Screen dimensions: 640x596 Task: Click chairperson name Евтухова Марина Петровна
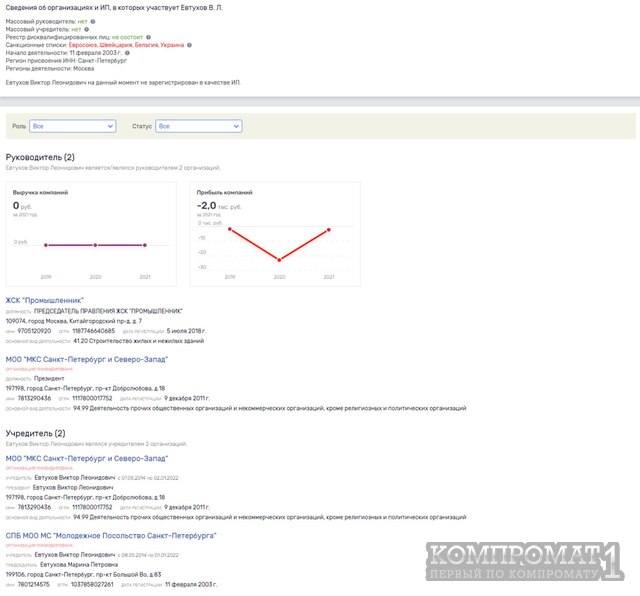click(x=79, y=565)
